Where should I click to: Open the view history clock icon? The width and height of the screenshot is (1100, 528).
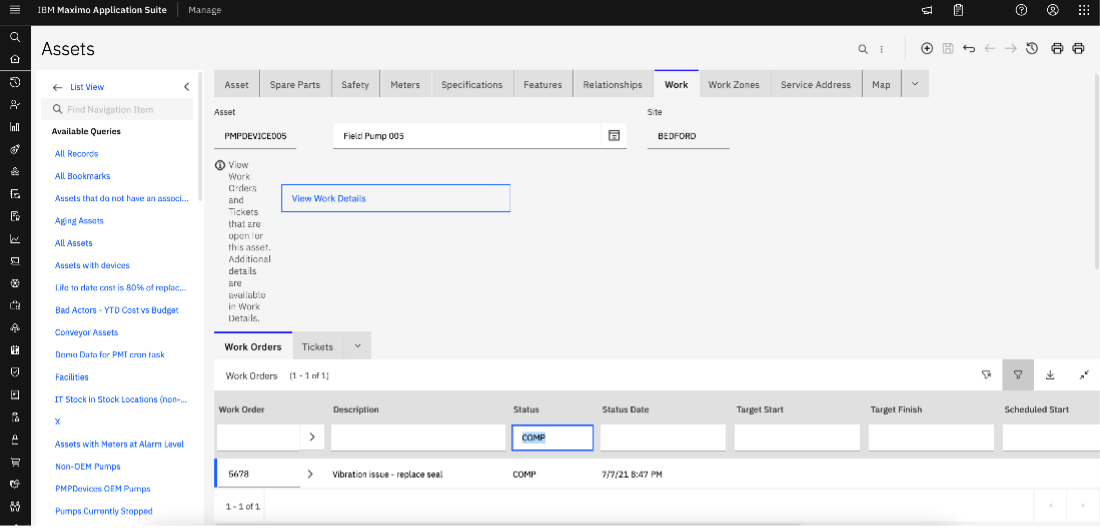pyautogui.click(x=1032, y=48)
